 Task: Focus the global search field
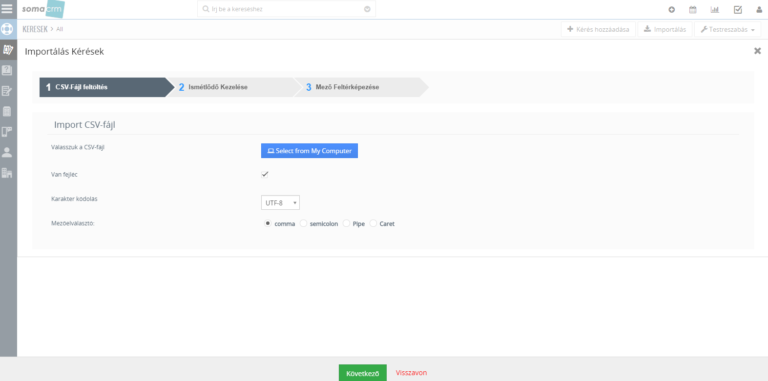(287, 9)
